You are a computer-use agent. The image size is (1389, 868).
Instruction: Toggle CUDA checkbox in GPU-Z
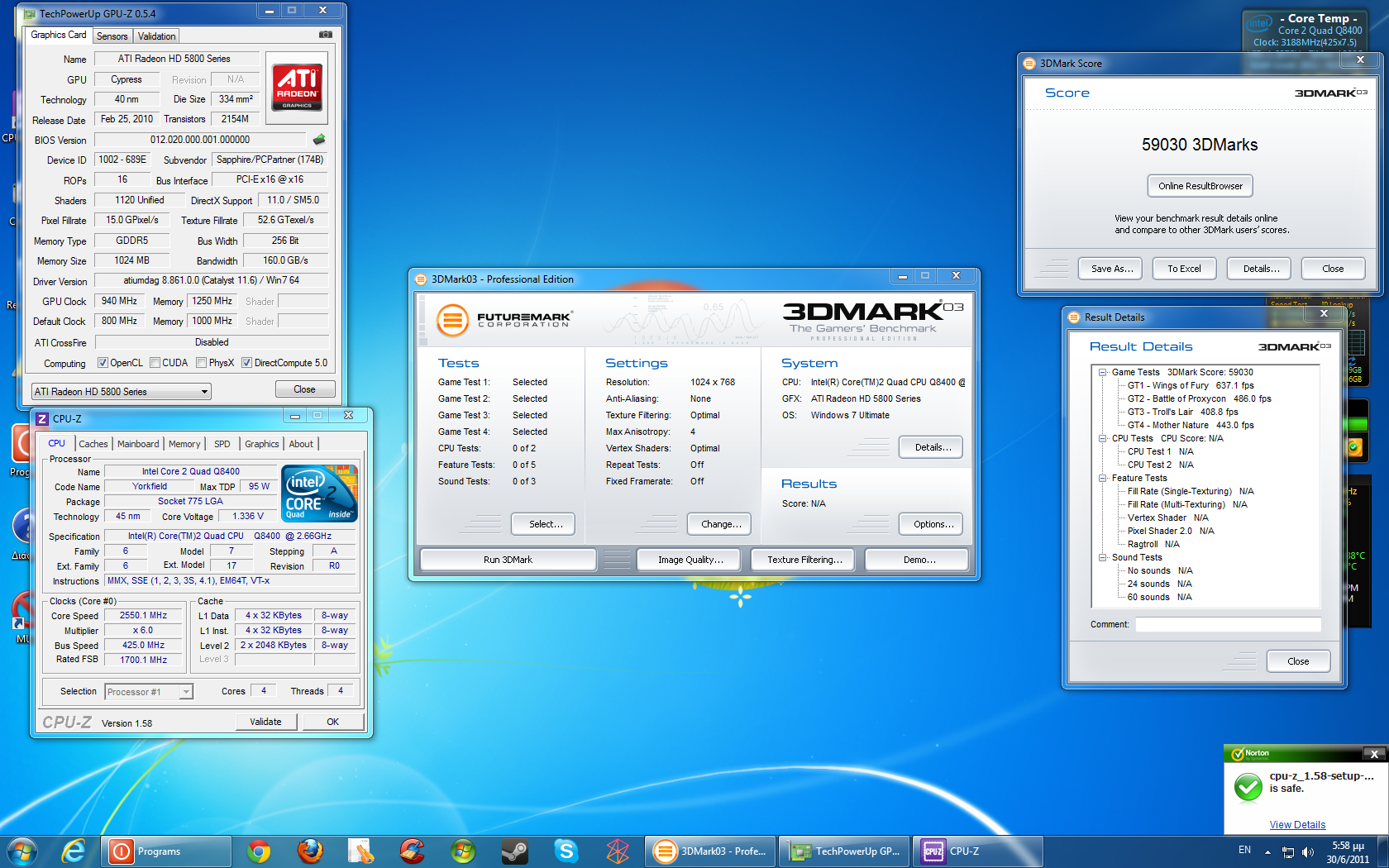(155, 363)
